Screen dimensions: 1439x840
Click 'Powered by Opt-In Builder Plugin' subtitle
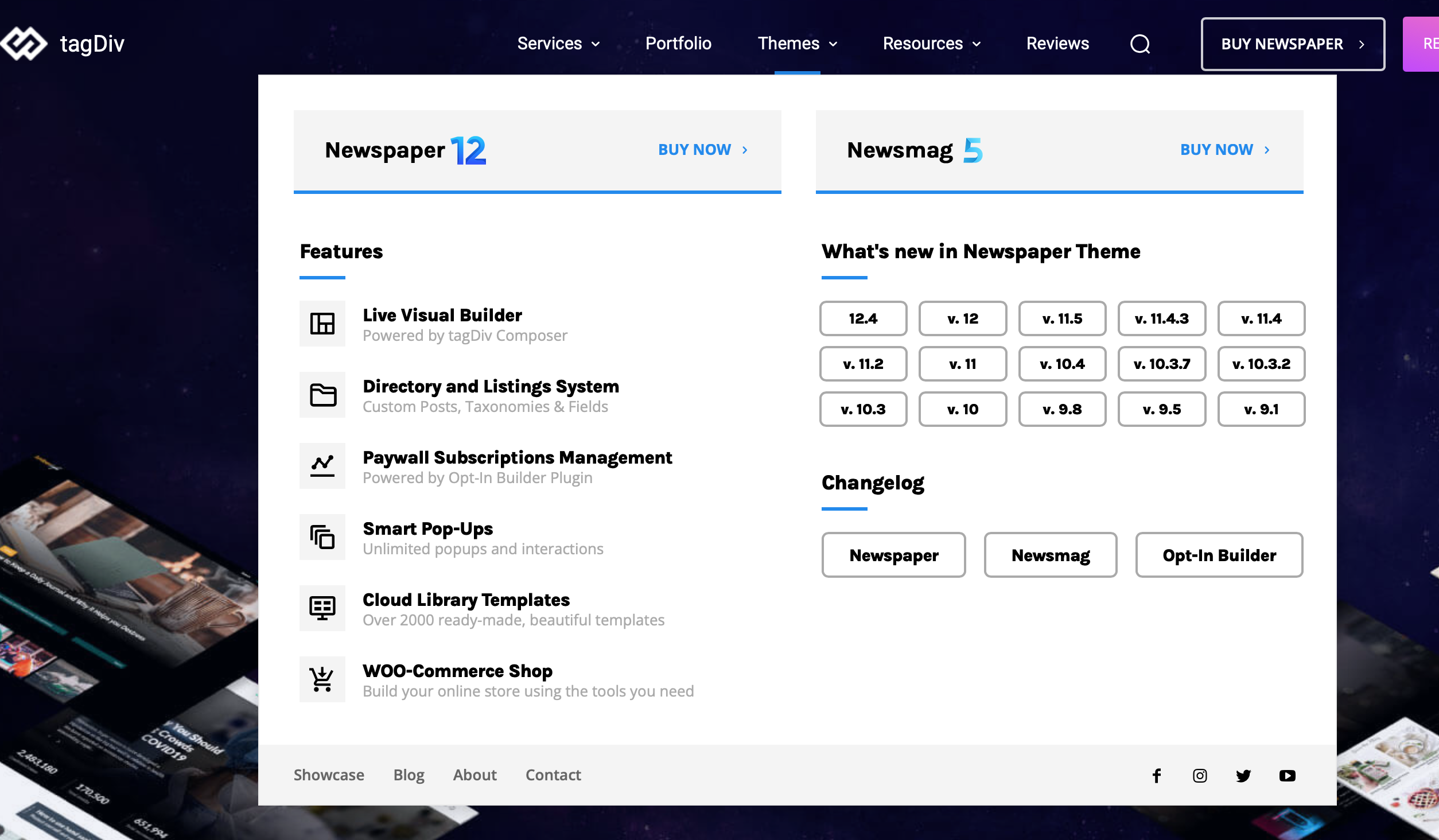pos(477,478)
